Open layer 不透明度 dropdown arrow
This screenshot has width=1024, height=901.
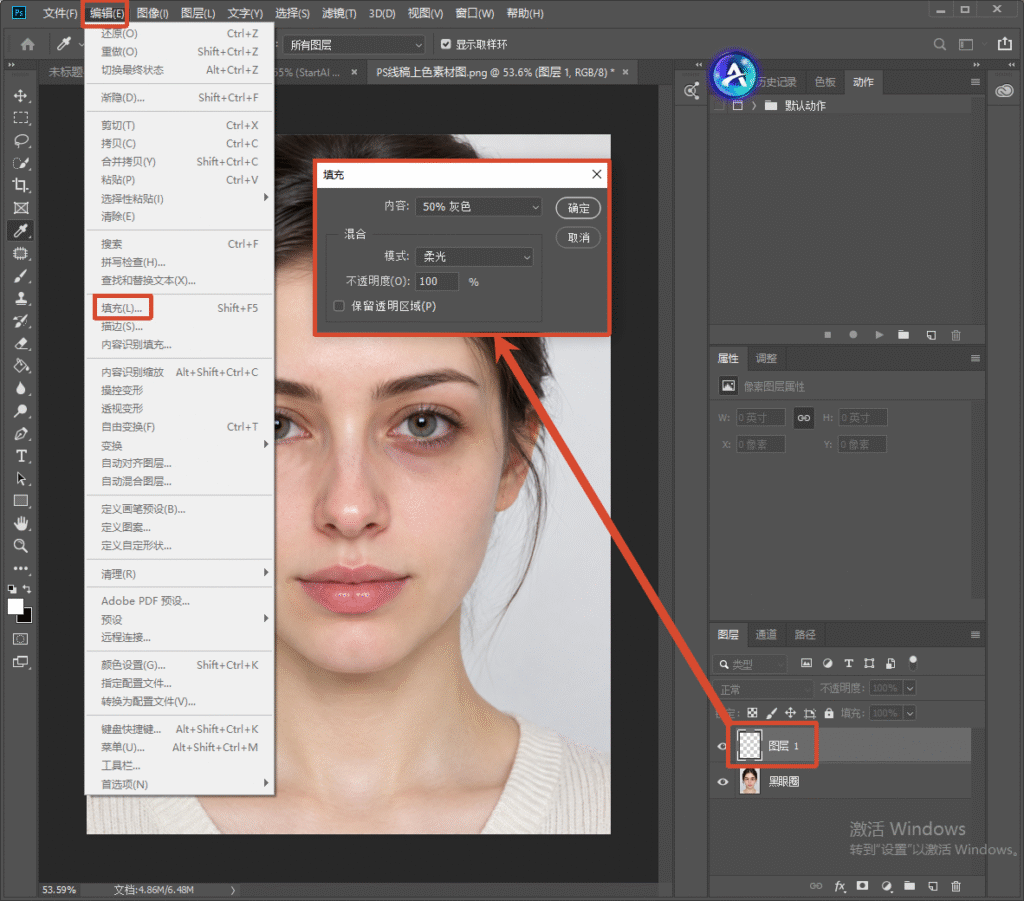point(910,688)
